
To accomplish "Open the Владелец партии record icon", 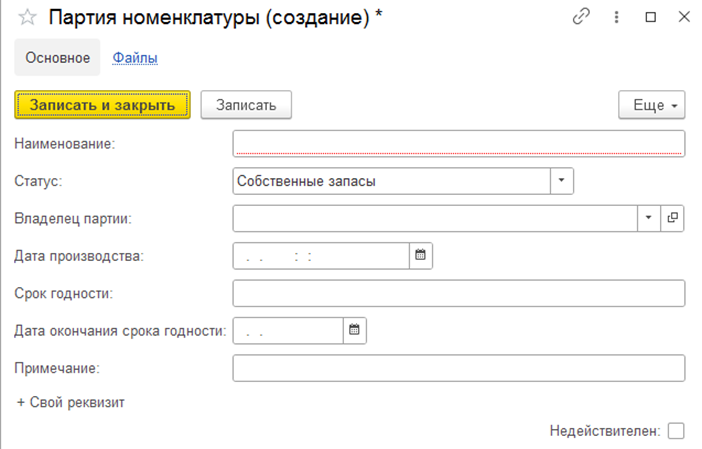I will coord(672,218).
